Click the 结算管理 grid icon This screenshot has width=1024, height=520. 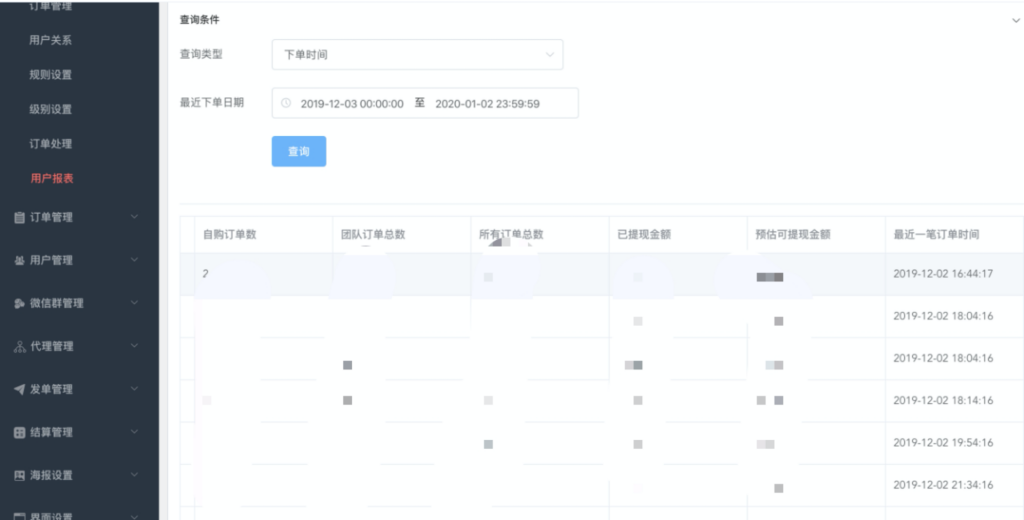pos(20,432)
